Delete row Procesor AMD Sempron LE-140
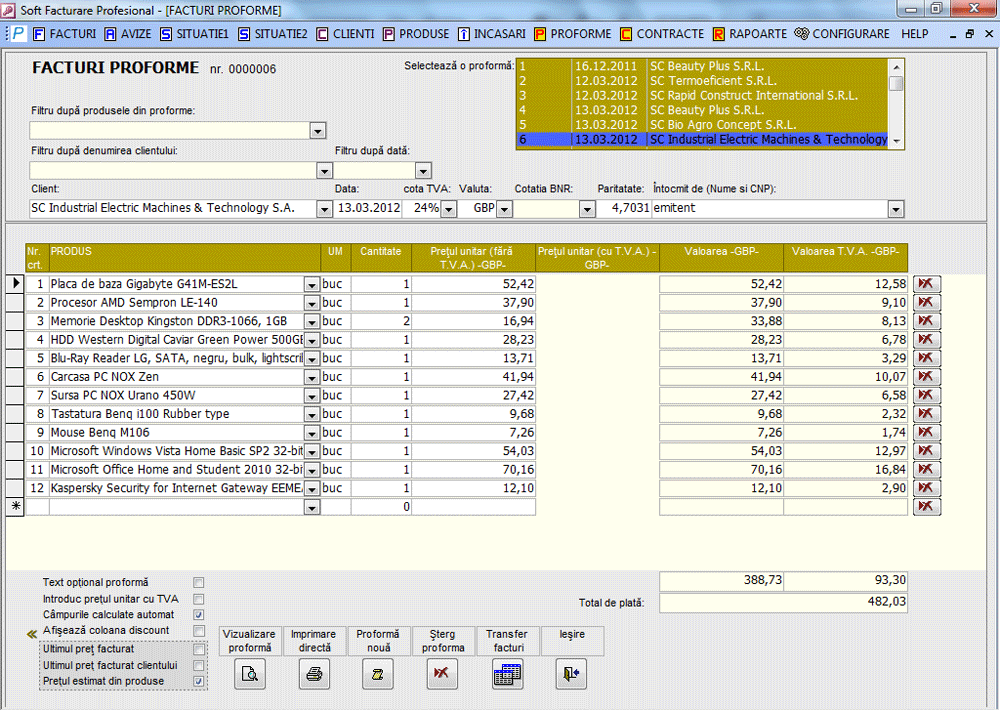Viewport: 1000px width, 711px height. (927, 303)
